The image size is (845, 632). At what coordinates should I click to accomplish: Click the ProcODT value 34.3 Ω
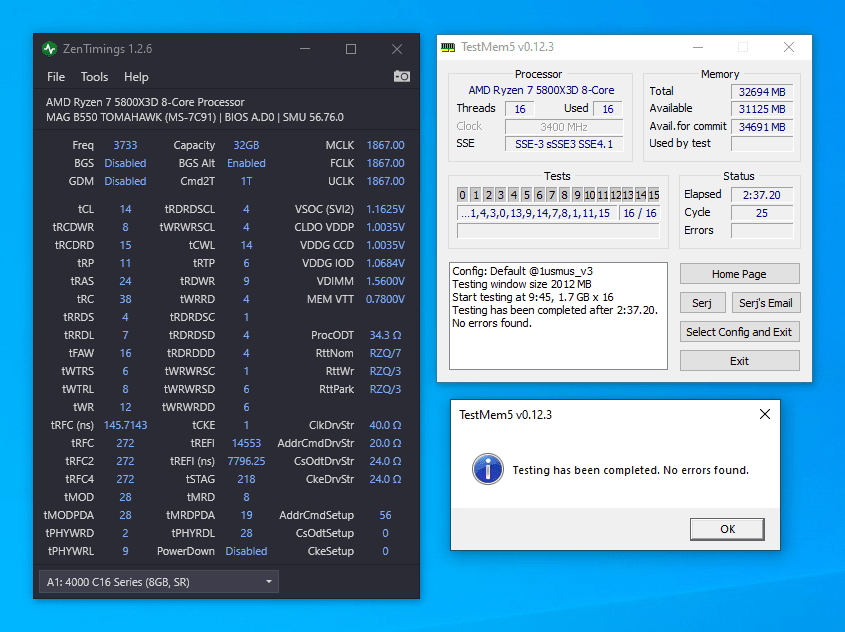pyautogui.click(x=385, y=335)
